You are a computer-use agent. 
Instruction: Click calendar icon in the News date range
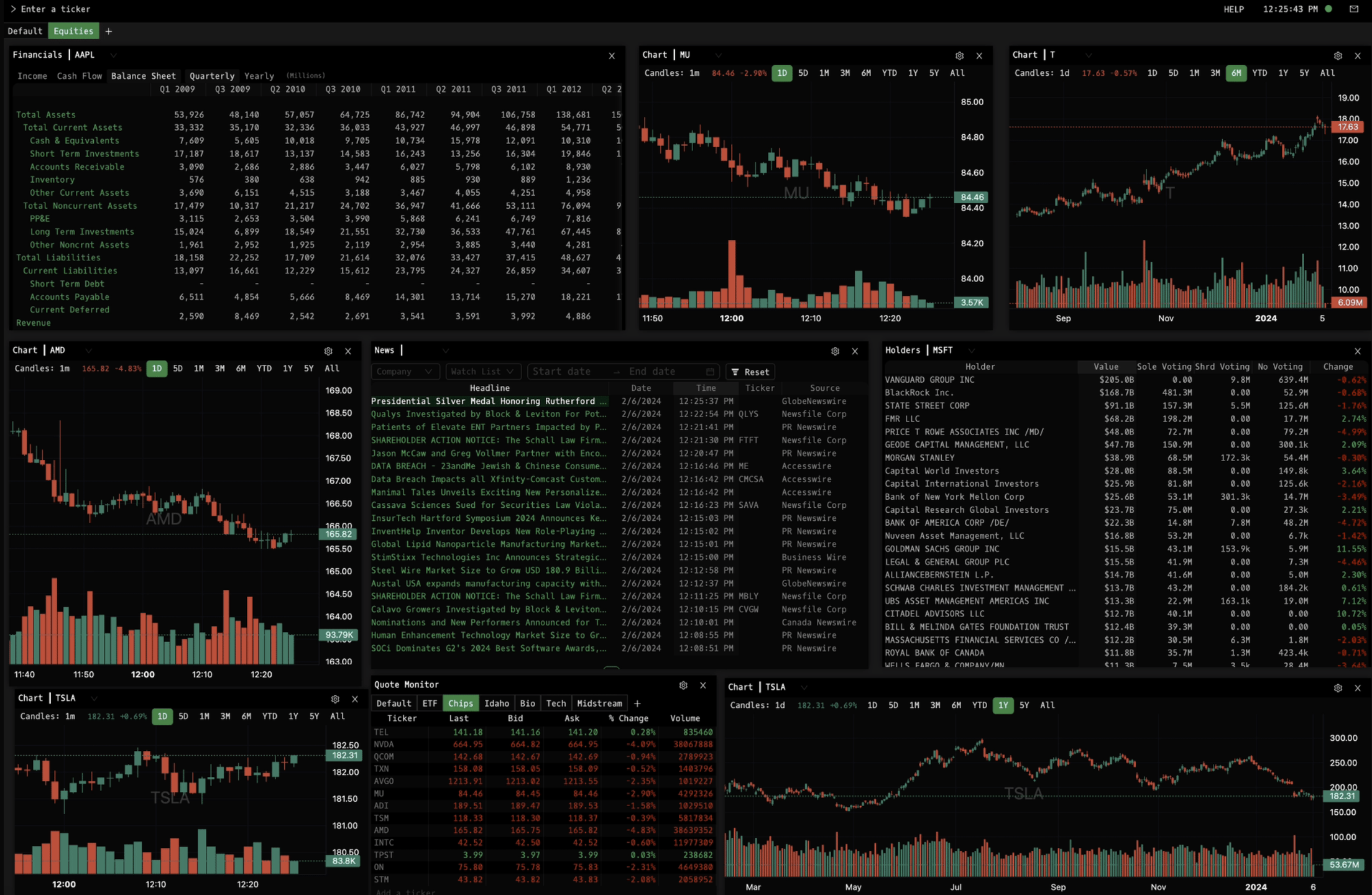point(710,372)
